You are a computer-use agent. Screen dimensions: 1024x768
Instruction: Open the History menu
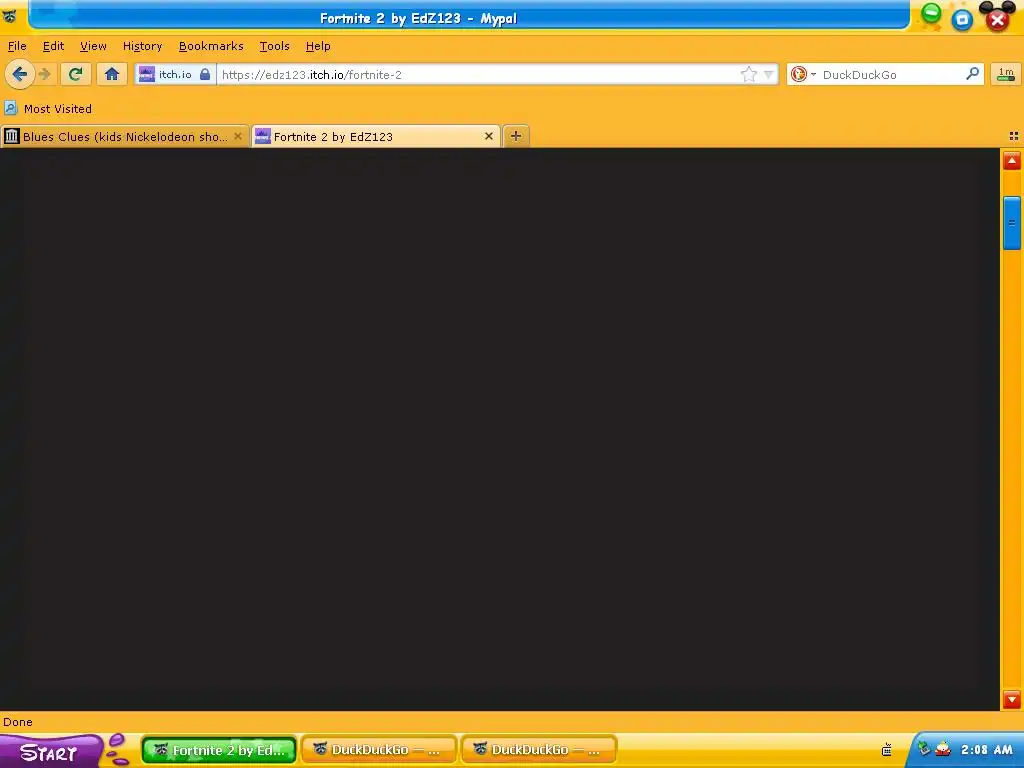click(142, 46)
